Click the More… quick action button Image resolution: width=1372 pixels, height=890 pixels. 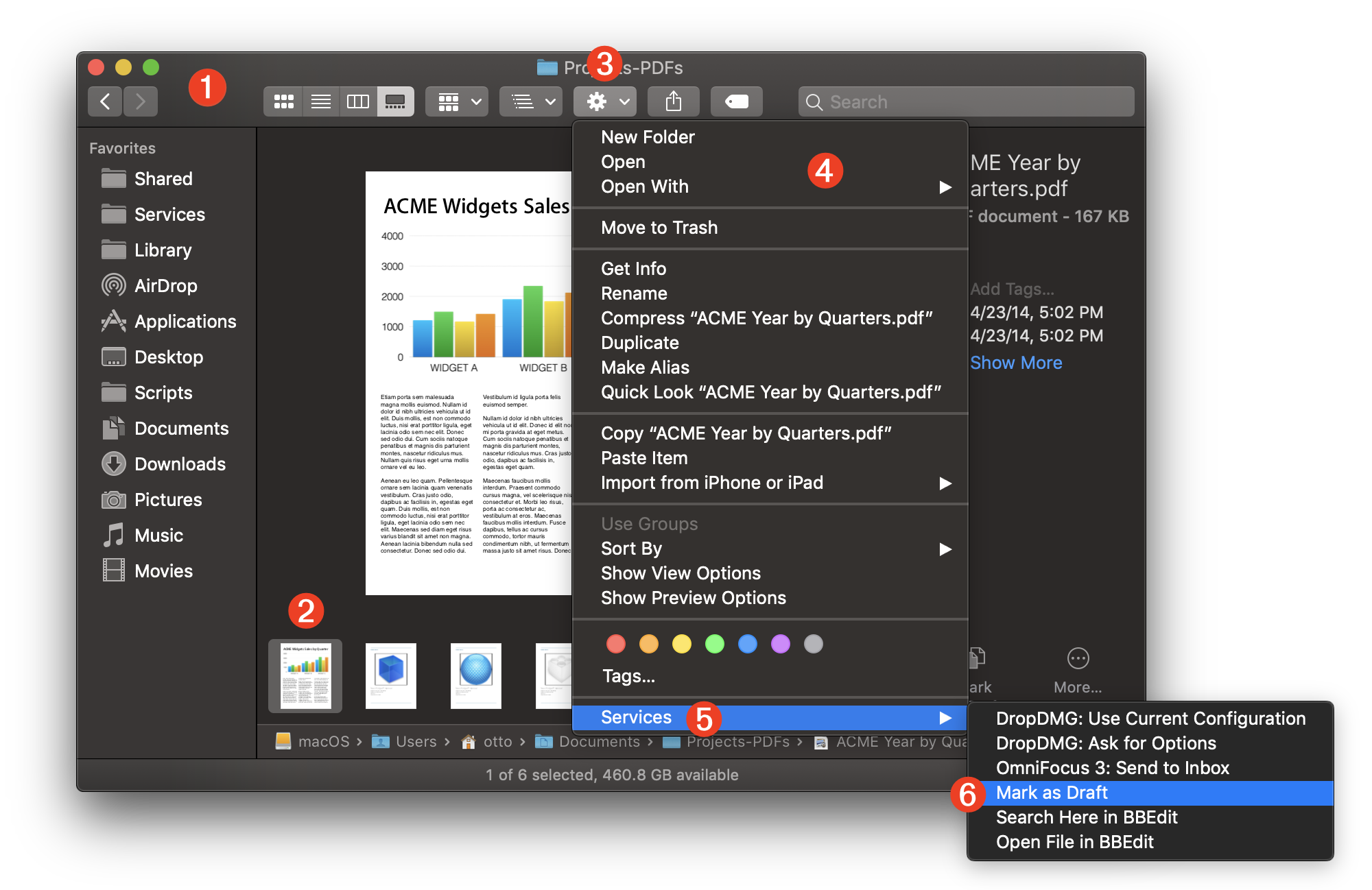[x=1078, y=671]
